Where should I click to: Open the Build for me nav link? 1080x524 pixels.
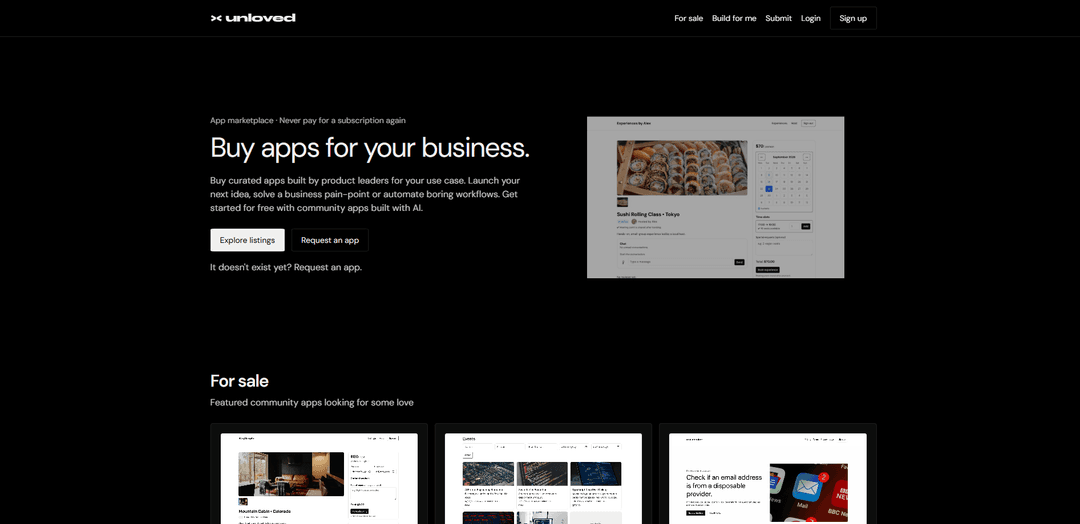[734, 18]
